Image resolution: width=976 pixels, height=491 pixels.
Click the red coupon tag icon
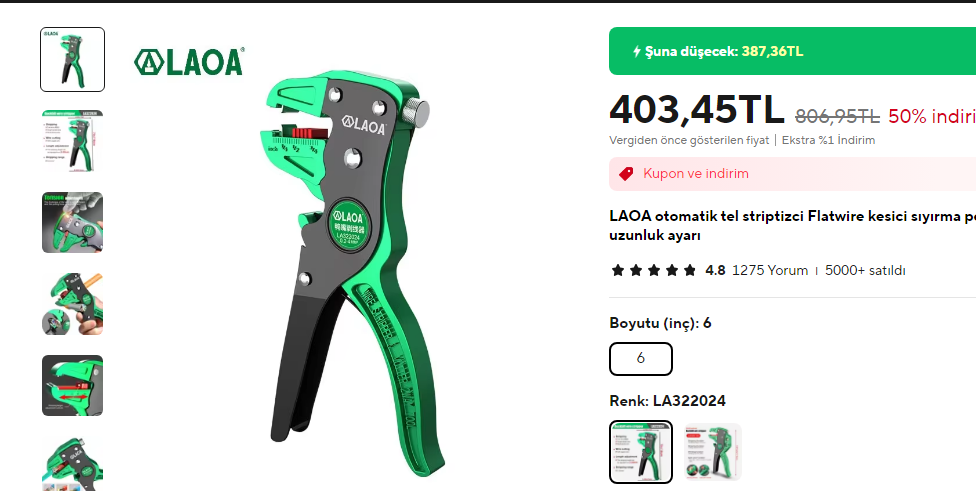coord(626,174)
